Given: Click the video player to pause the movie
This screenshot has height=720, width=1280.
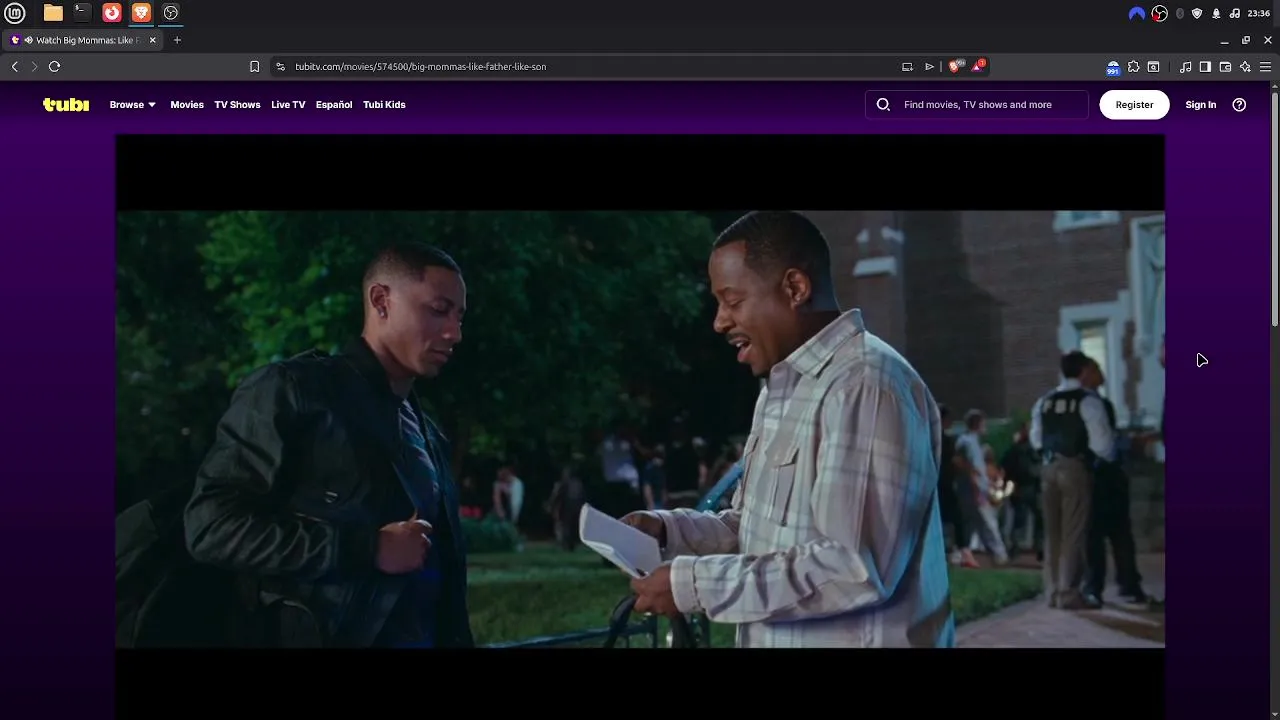Looking at the screenshot, I should [x=640, y=428].
